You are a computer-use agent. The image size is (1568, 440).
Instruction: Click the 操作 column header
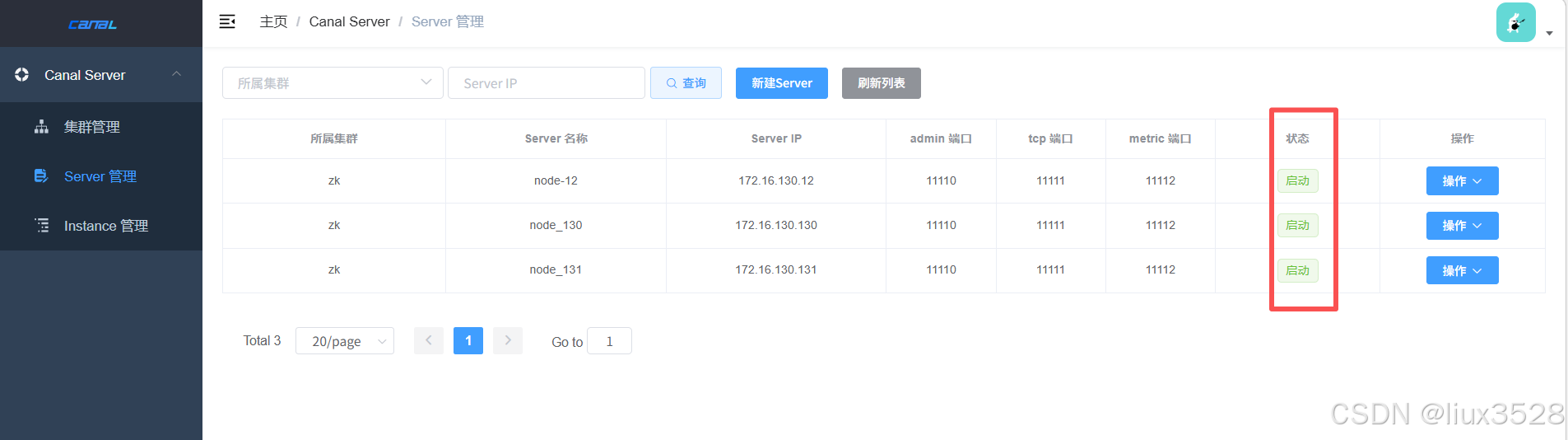pyautogui.click(x=1462, y=138)
